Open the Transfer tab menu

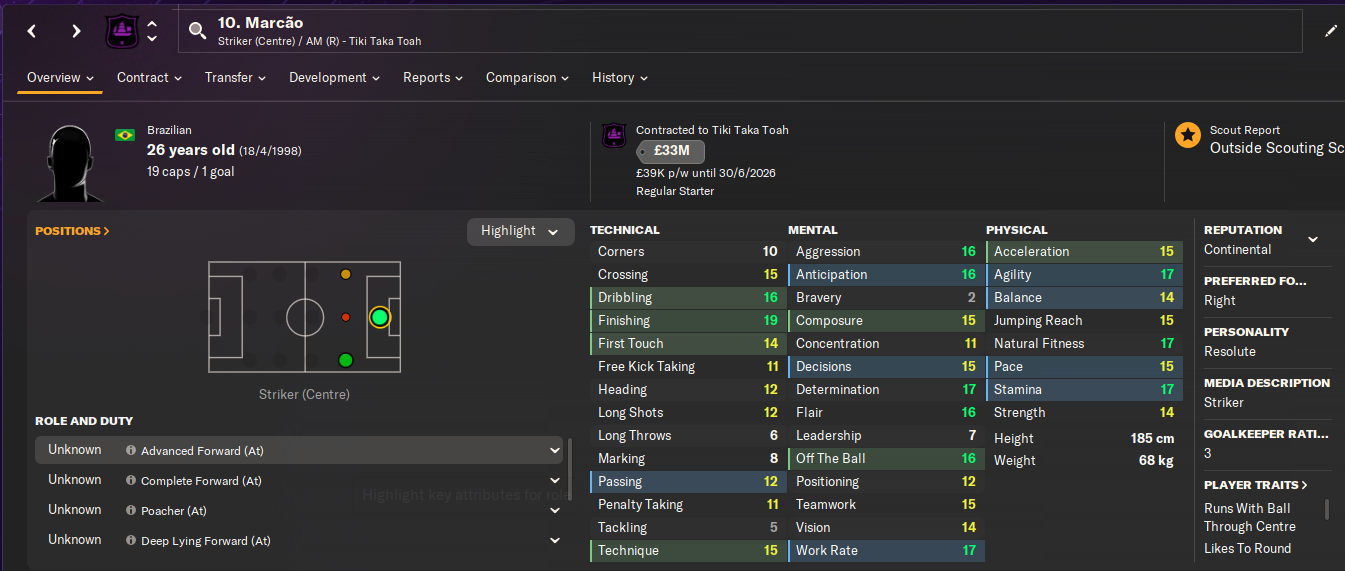click(x=235, y=78)
